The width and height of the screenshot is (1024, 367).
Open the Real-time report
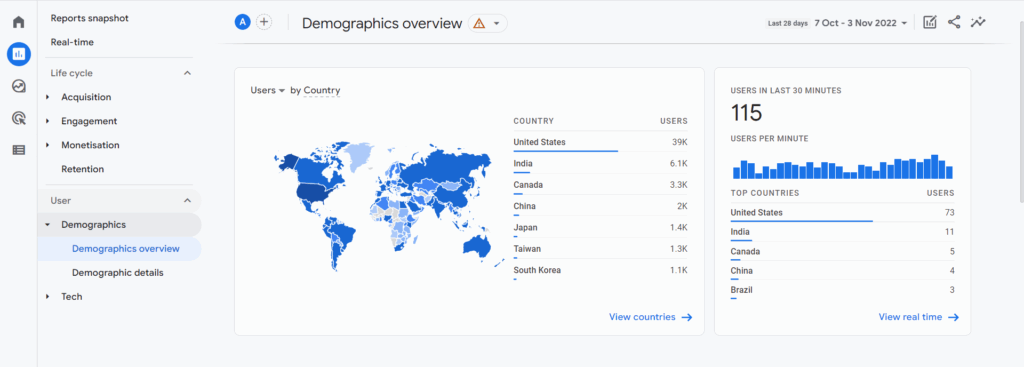click(72, 42)
